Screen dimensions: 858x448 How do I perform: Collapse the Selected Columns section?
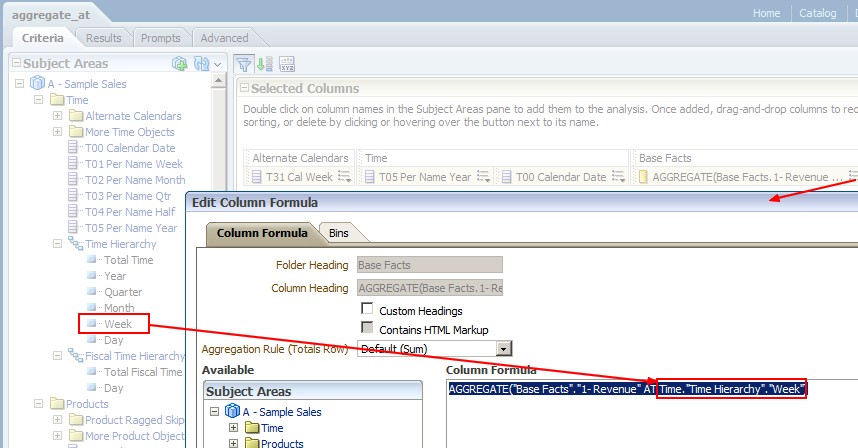click(244, 88)
